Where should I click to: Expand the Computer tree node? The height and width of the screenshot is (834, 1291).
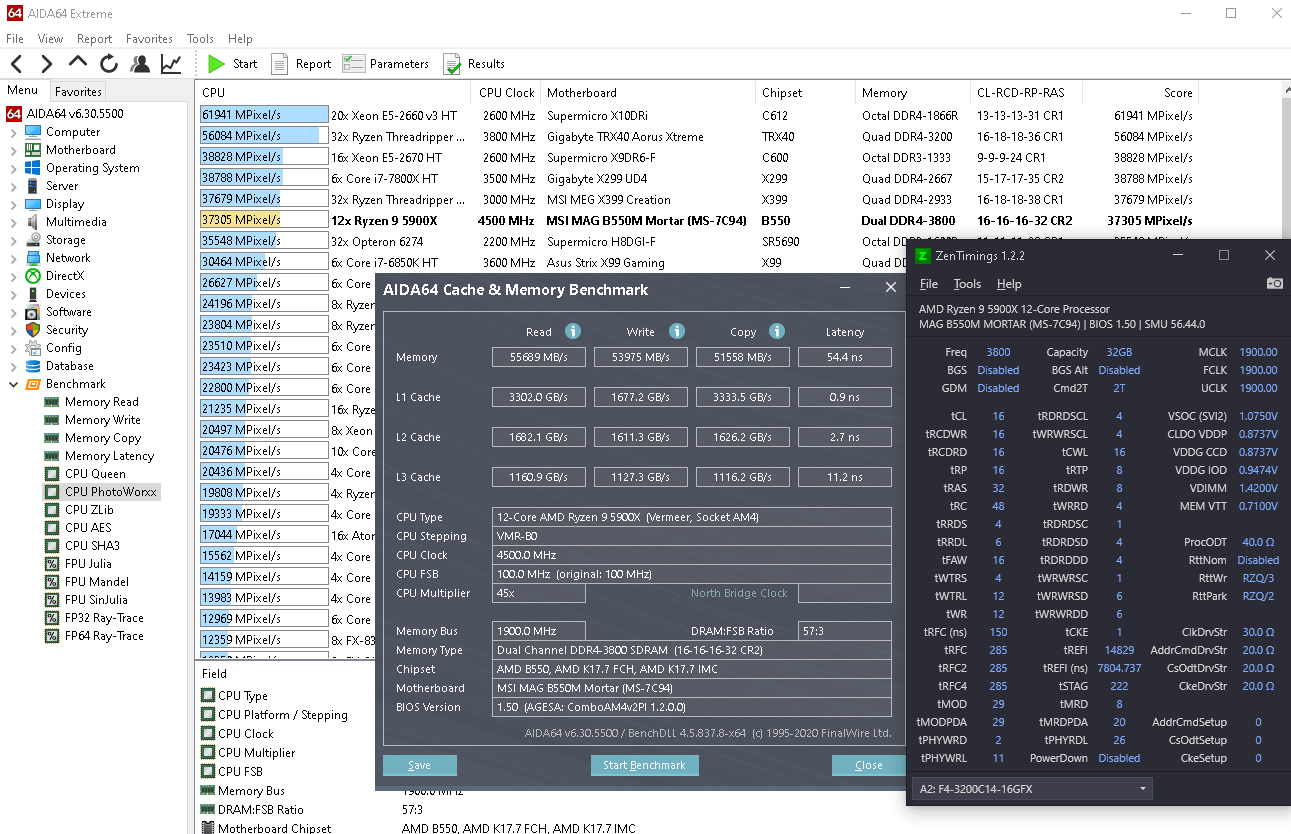pos(14,132)
